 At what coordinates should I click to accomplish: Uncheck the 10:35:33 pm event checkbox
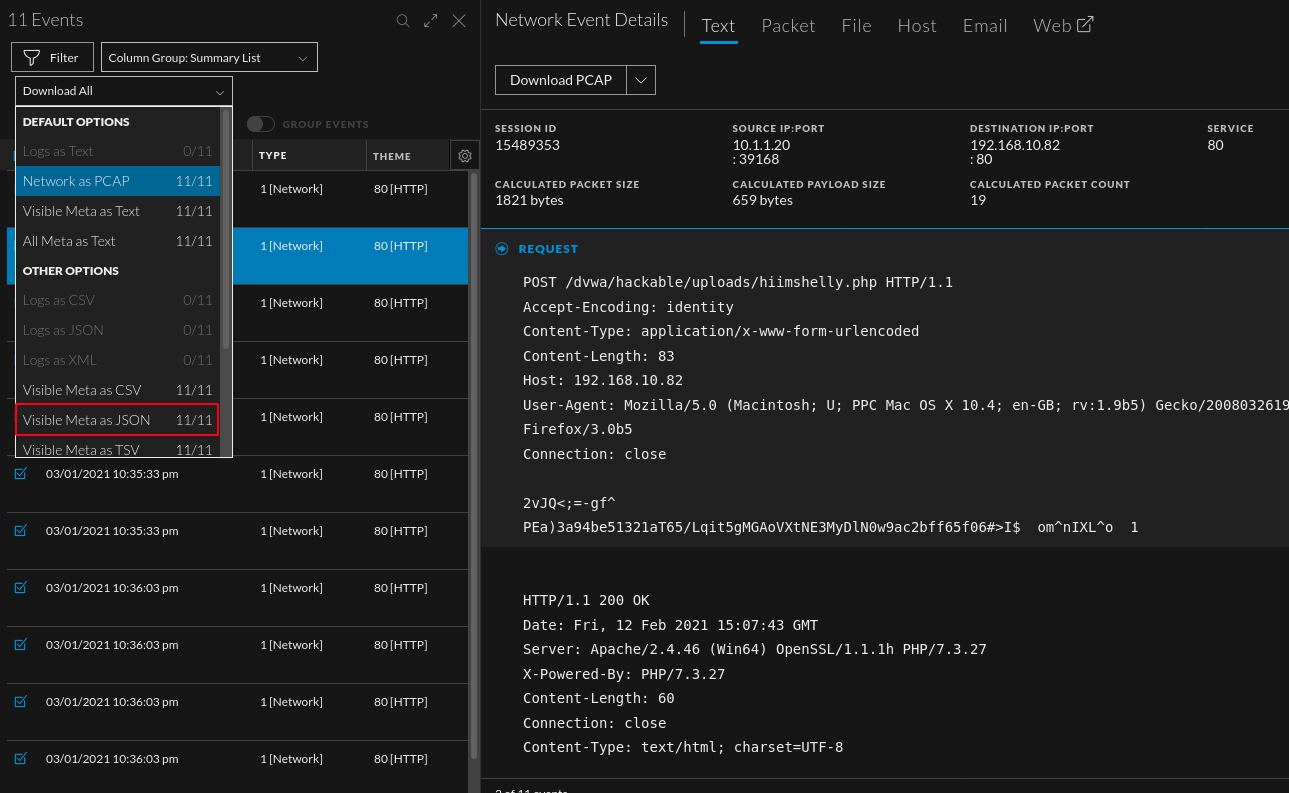[21, 474]
